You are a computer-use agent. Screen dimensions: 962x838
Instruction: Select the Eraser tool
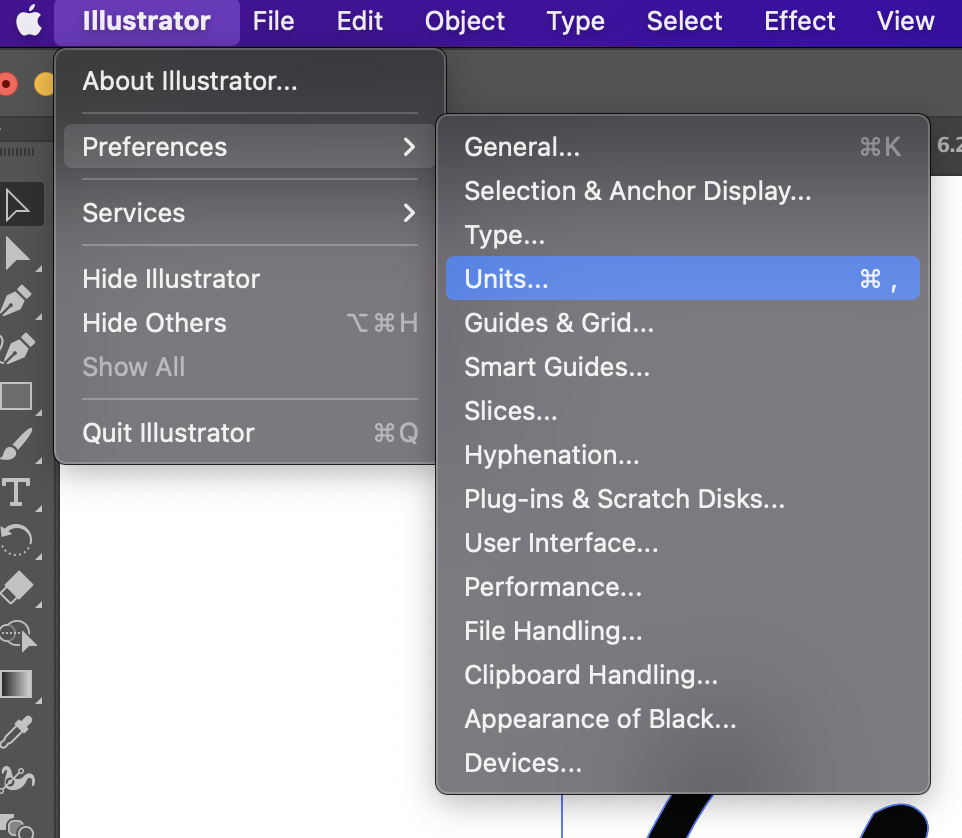point(18,588)
